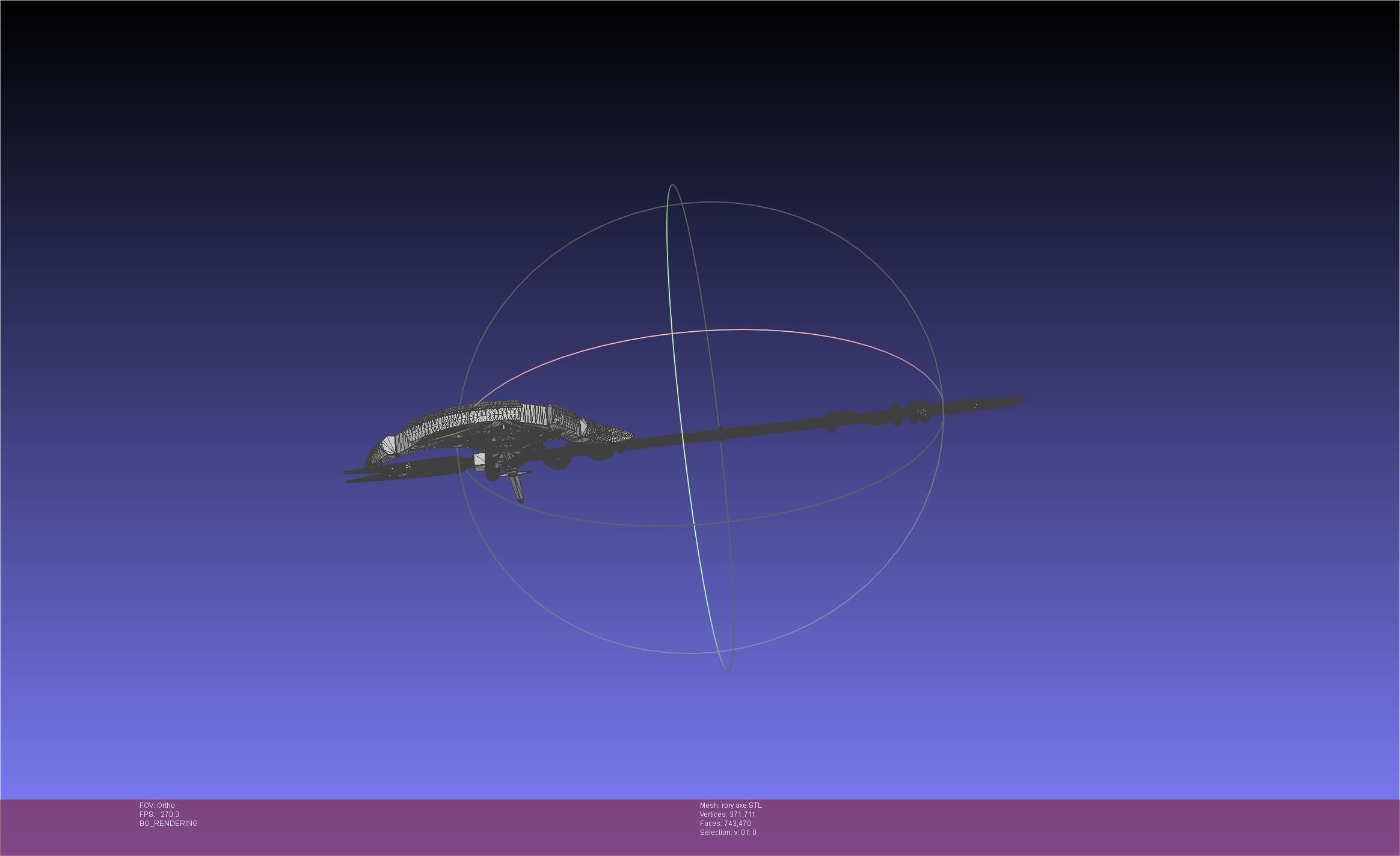The width and height of the screenshot is (1400, 856).
Task: Click the curved hook near axe head
Action: click(558, 460)
